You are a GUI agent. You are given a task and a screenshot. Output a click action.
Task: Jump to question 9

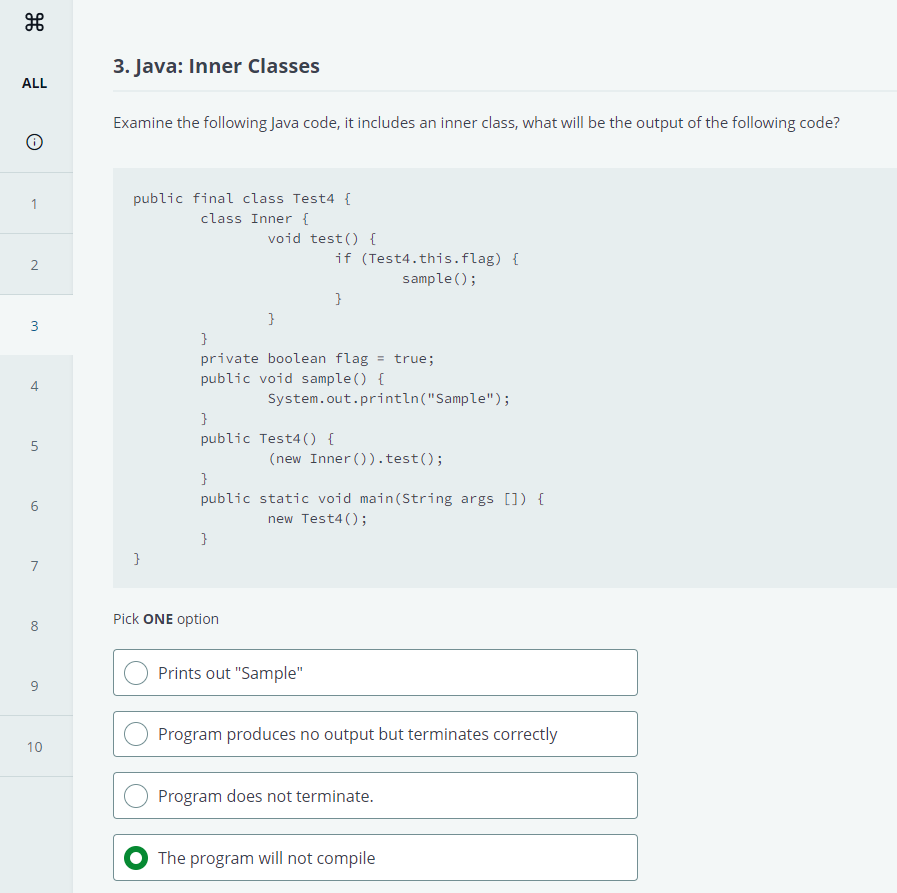[35, 686]
